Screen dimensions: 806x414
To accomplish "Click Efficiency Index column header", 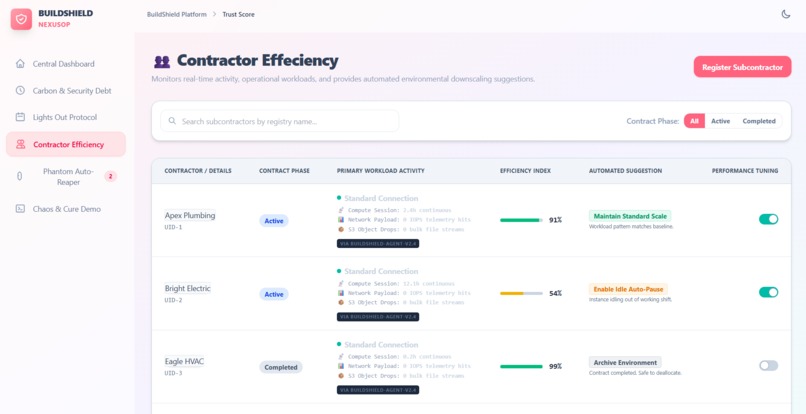I will (525, 171).
